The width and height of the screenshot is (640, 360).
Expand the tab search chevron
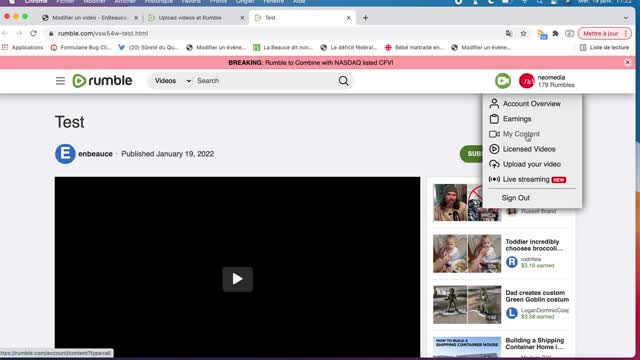click(x=626, y=18)
